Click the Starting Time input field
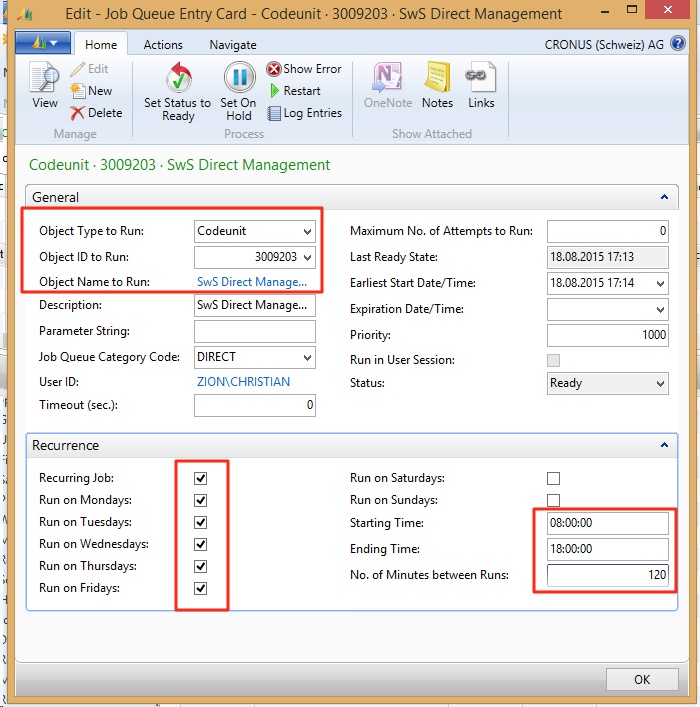The width and height of the screenshot is (700, 707). (607, 523)
